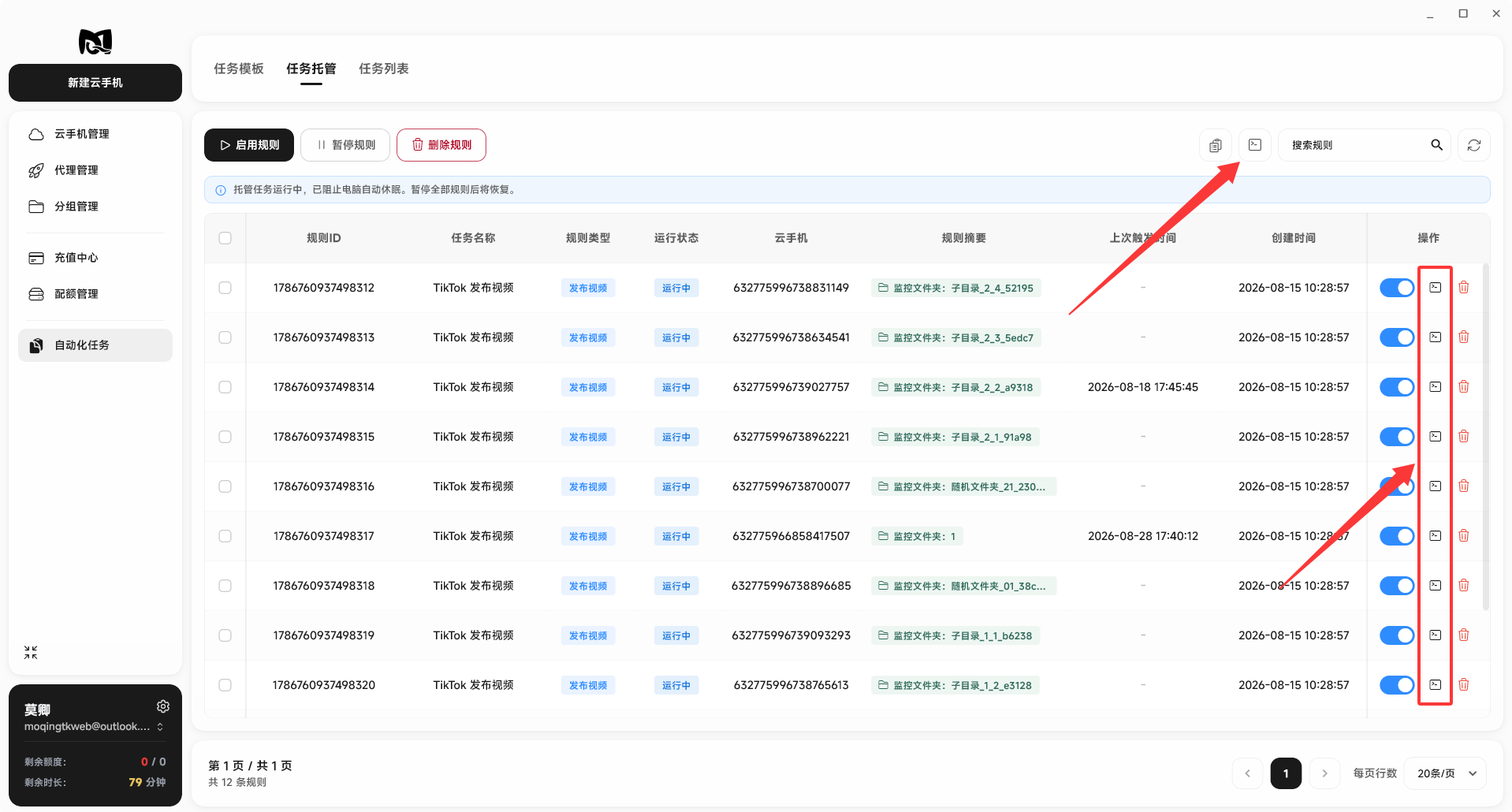This screenshot has width=1512, height=812.
Task: Delete rule 1786760937498317 via trash icon
Action: click(x=1464, y=536)
